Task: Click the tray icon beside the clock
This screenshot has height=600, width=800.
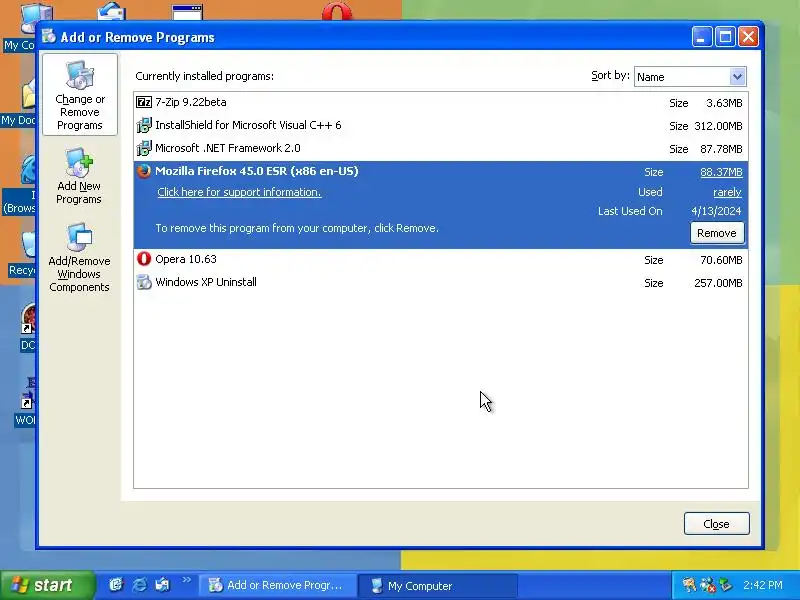Action: click(726, 585)
